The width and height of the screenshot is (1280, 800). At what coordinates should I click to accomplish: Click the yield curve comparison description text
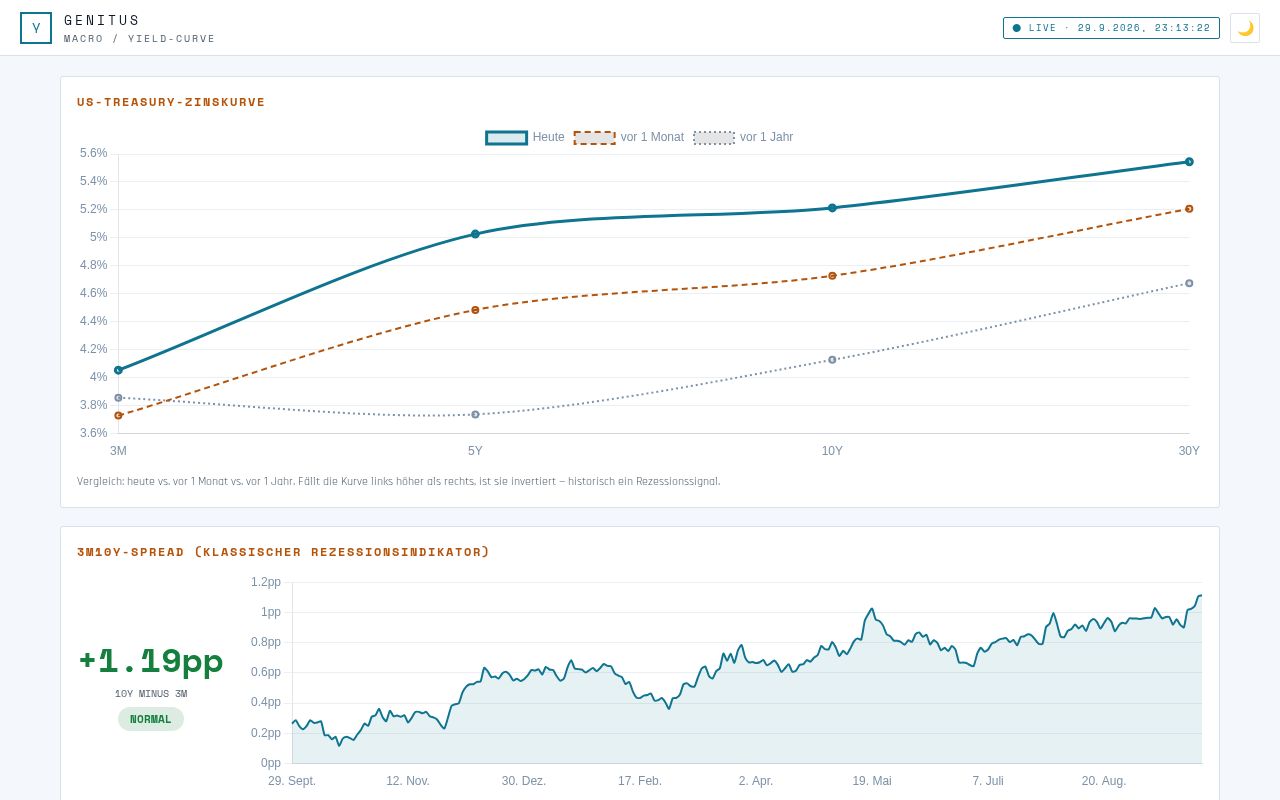pyautogui.click(x=398, y=481)
